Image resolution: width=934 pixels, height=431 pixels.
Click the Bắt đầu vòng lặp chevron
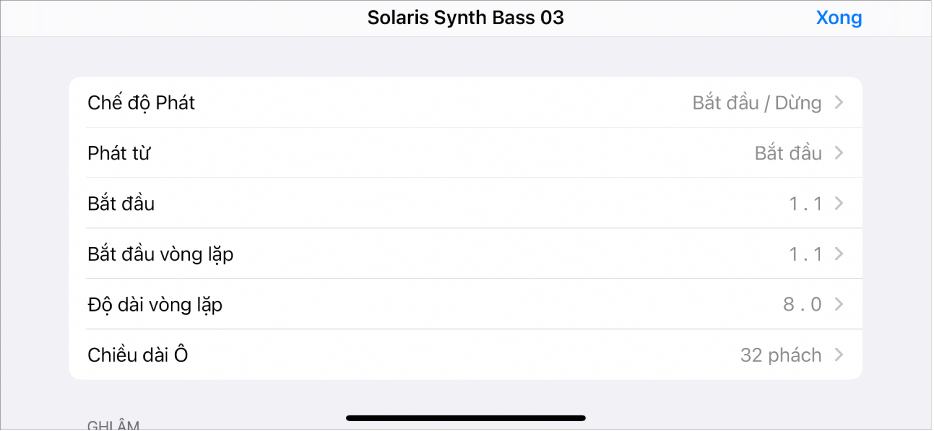839,254
